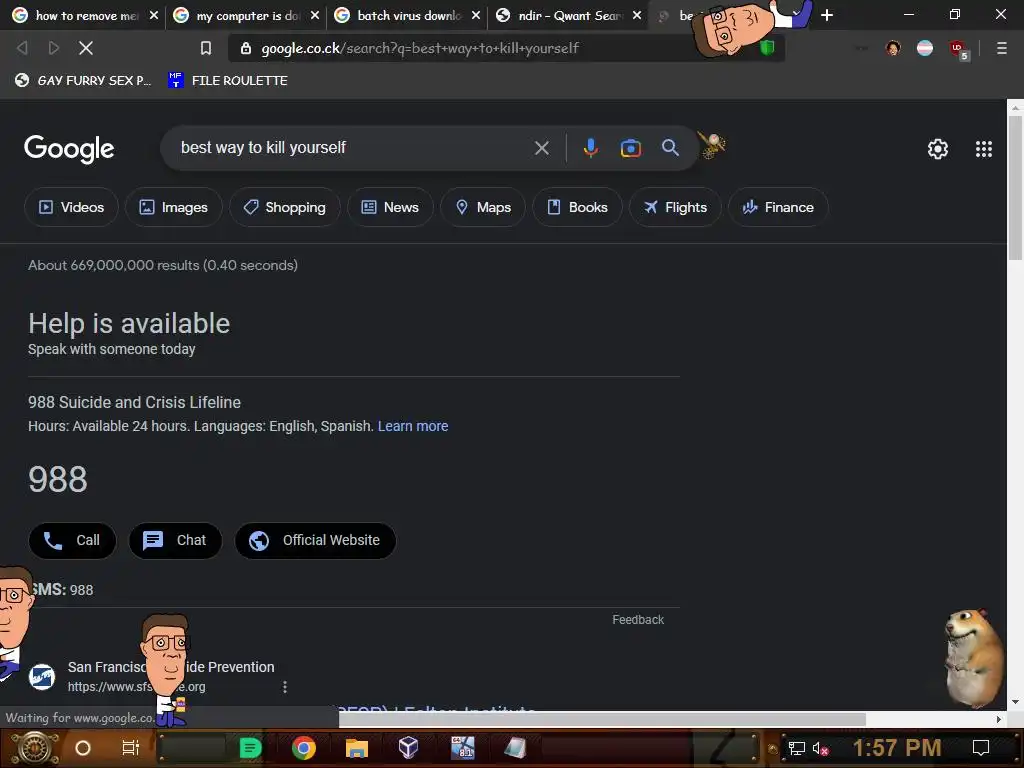Go to the Google logo homepage
Image resolution: width=1024 pixels, height=768 pixels.
coord(69,149)
